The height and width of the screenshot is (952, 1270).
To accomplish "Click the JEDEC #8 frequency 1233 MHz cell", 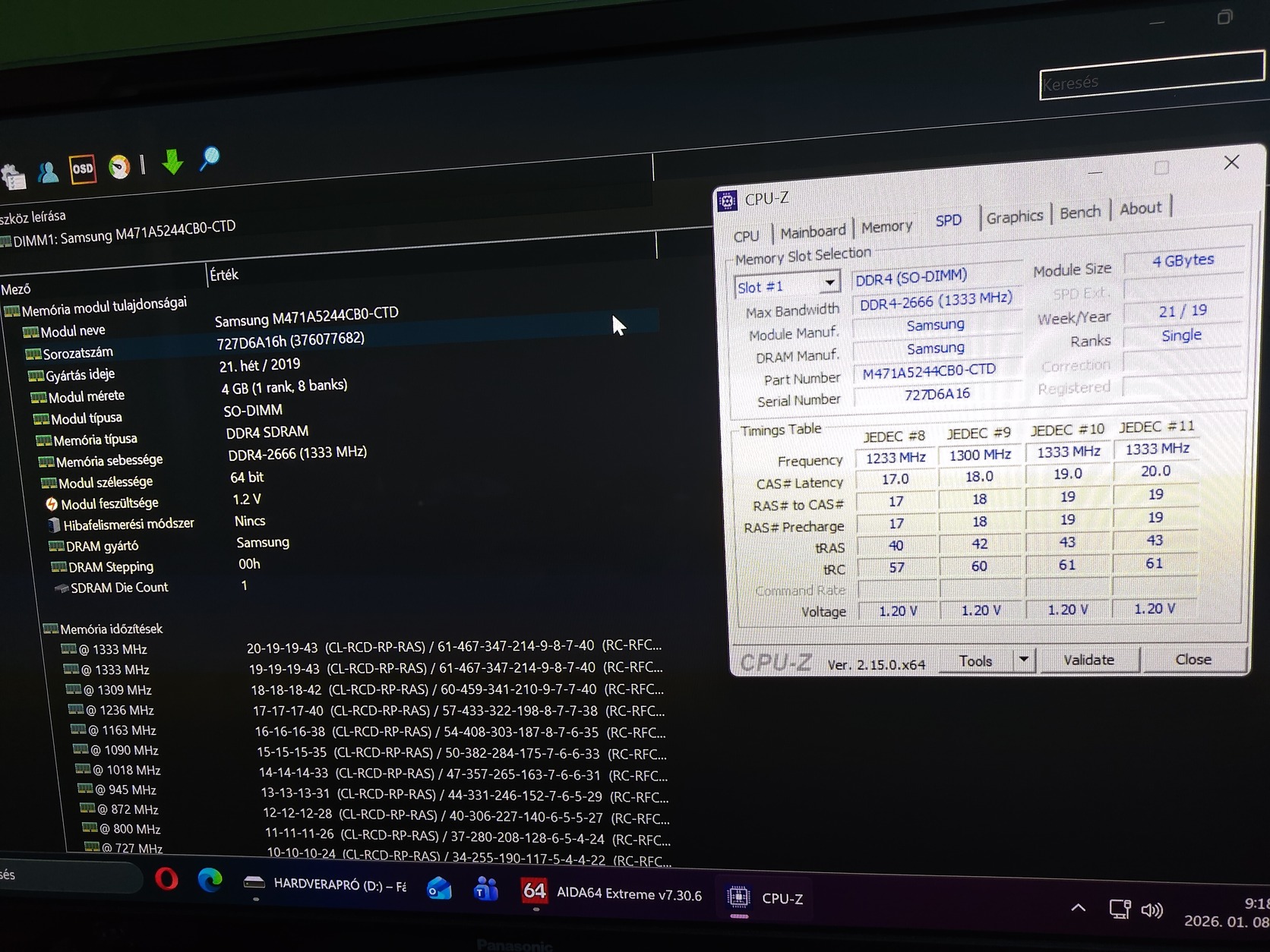I will 896,458.
